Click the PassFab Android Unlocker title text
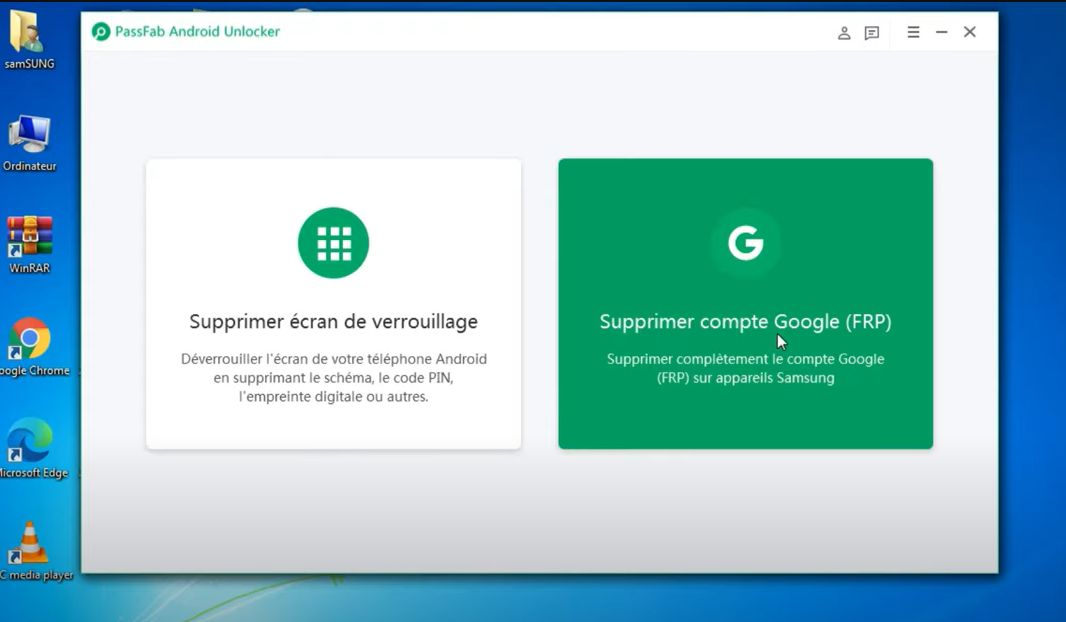This screenshot has height=622, width=1066. (197, 31)
